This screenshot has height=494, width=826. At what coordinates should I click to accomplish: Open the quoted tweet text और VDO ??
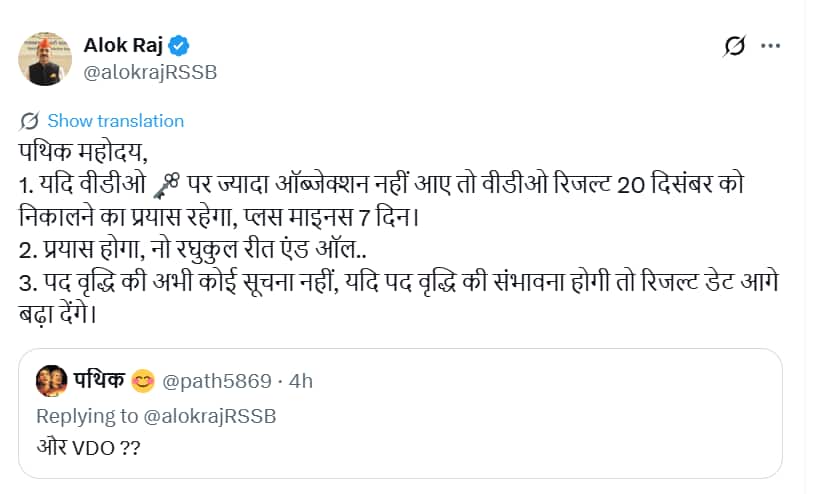coord(87,446)
